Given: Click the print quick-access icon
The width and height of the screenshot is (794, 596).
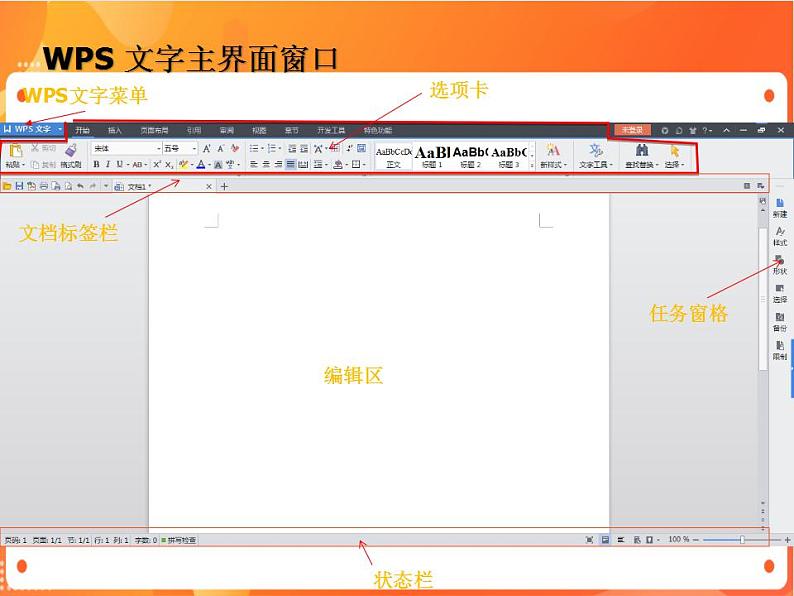Looking at the screenshot, I should point(44,186).
